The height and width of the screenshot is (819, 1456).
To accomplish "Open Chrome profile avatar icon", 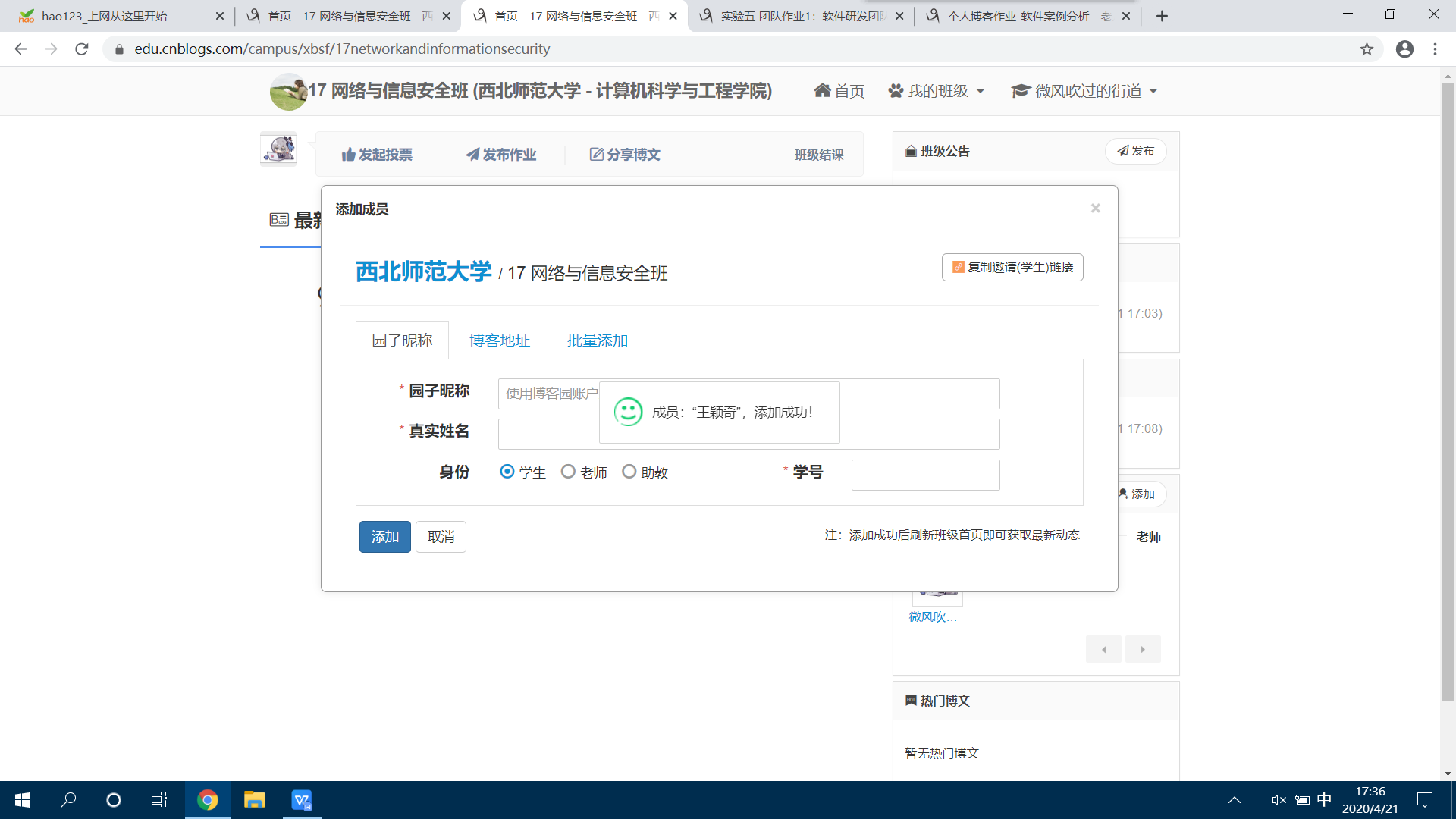I will coord(1404,49).
